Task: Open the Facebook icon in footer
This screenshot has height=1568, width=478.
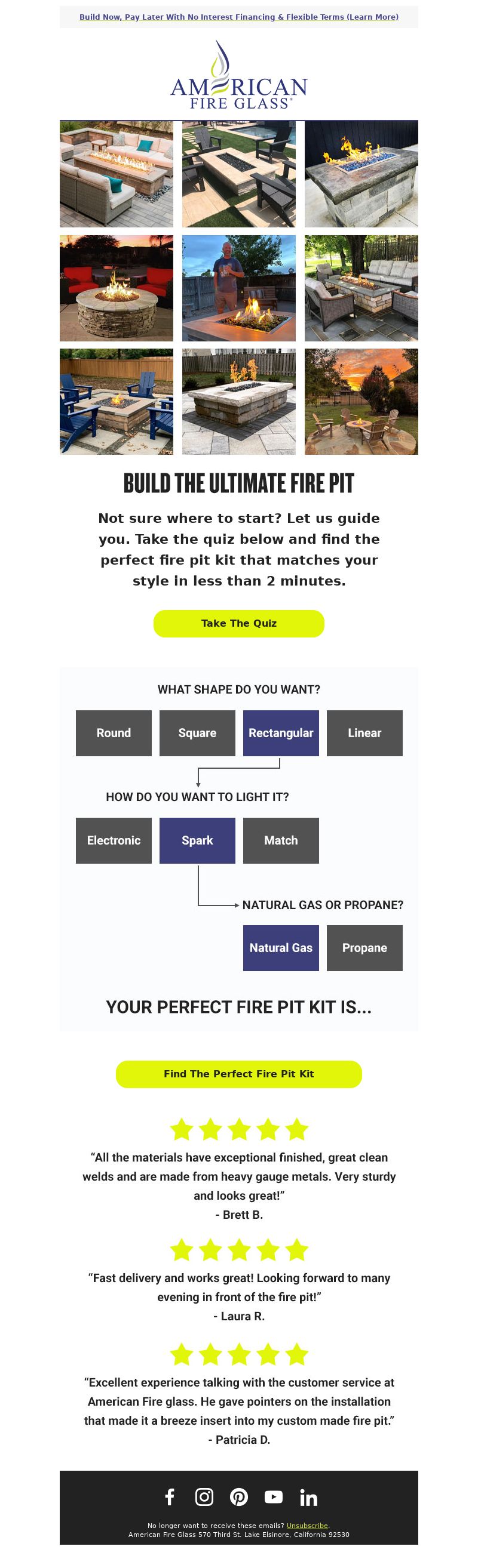Action: click(x=170, y=1497)
